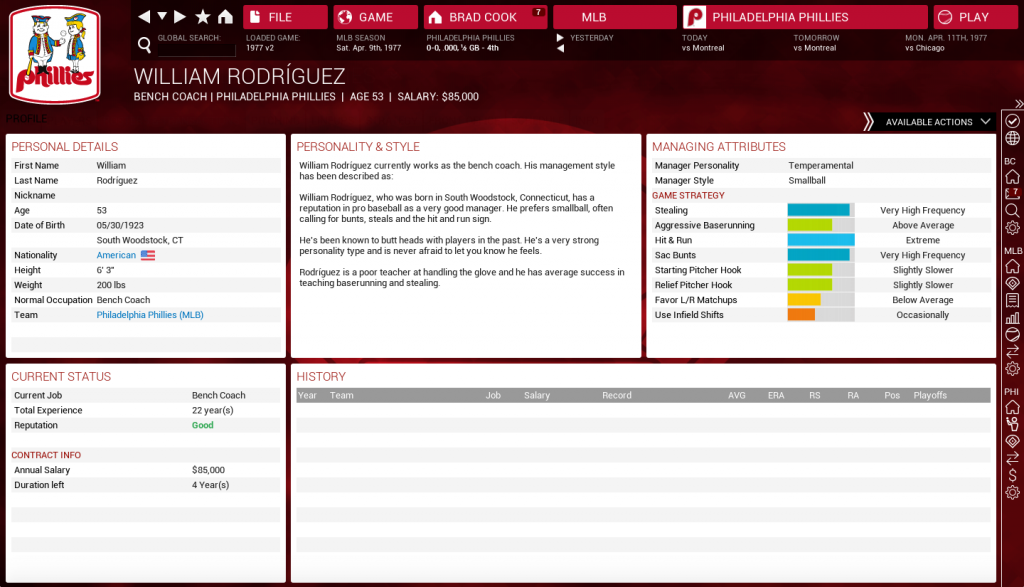Click the Team column header in History

(x=342, y=396)
